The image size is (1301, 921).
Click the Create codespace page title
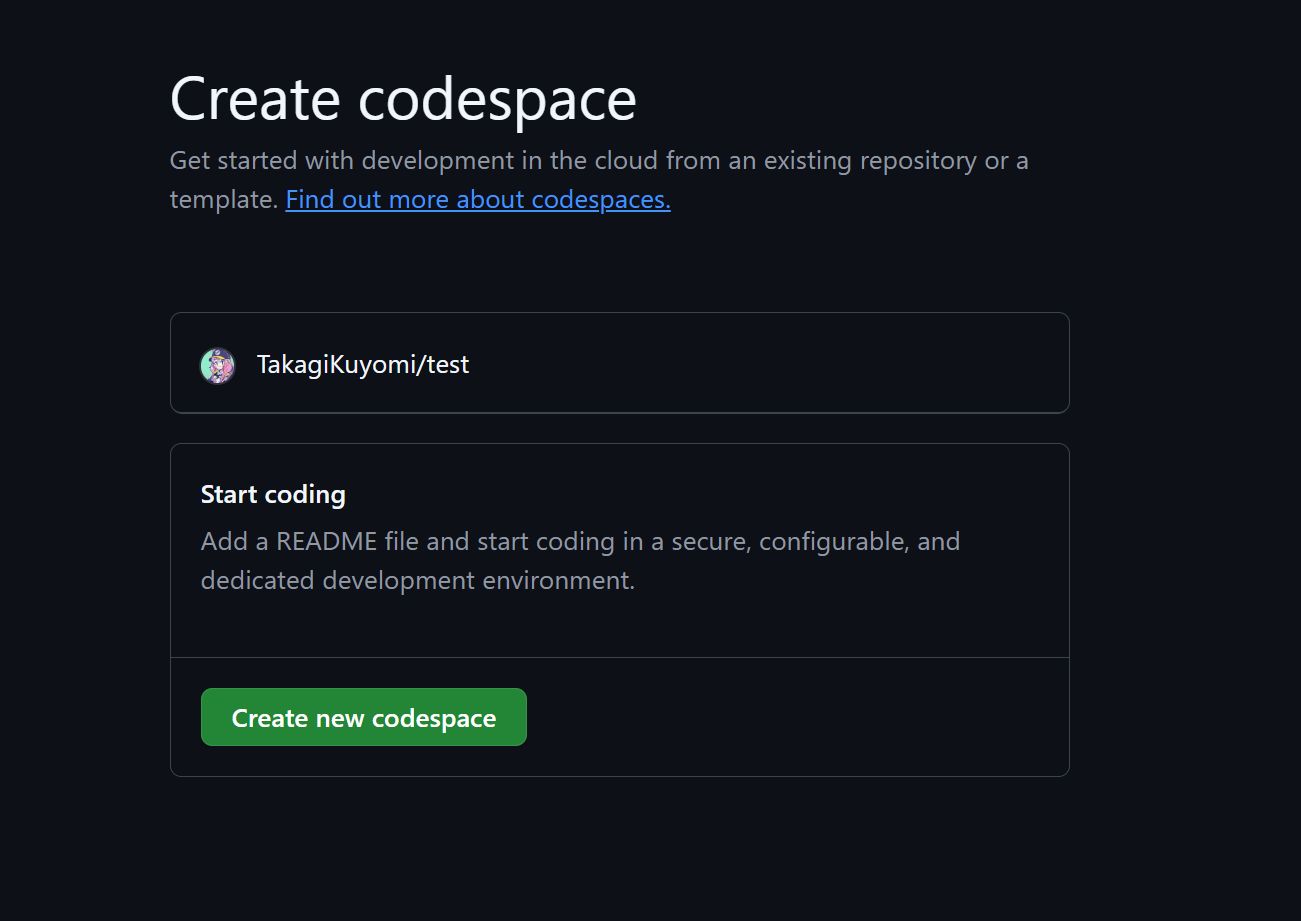(x=403, y=98)
